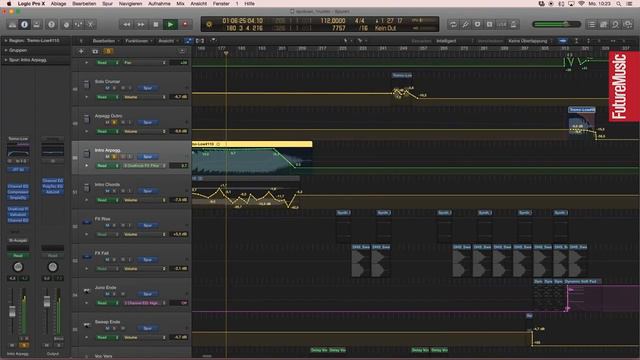Open the List Editors button
Image resolution: width=640 pixels, height=360 pixels.
coord(592,24)
